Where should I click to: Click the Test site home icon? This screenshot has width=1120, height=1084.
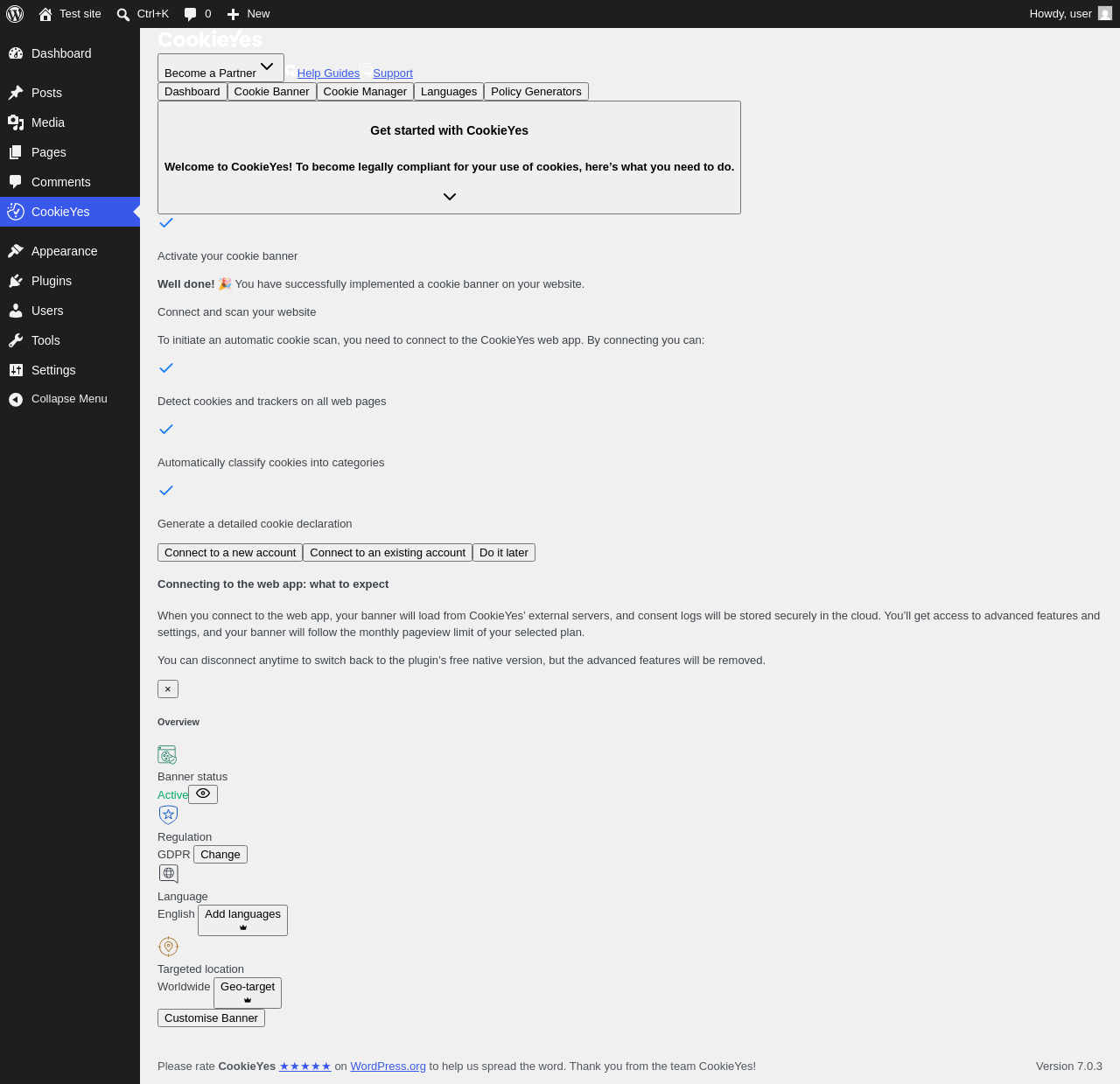pos(45,14)
